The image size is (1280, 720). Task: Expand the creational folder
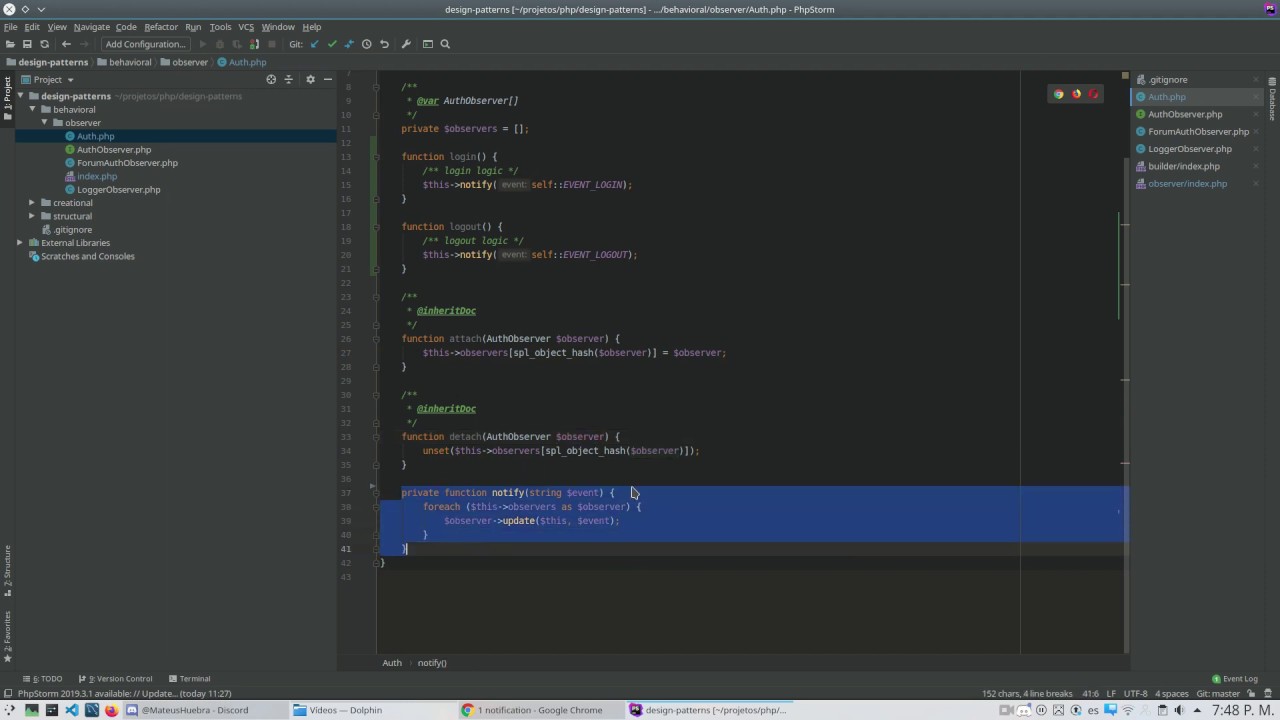point(32,203)
